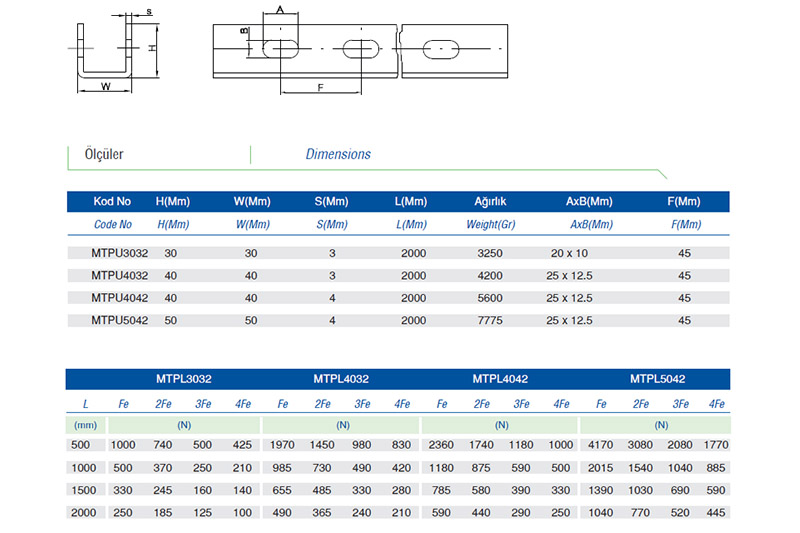This screenshot has width=800, height=533.
Task: Click weight value '3250'
Action: click(490, 253)
